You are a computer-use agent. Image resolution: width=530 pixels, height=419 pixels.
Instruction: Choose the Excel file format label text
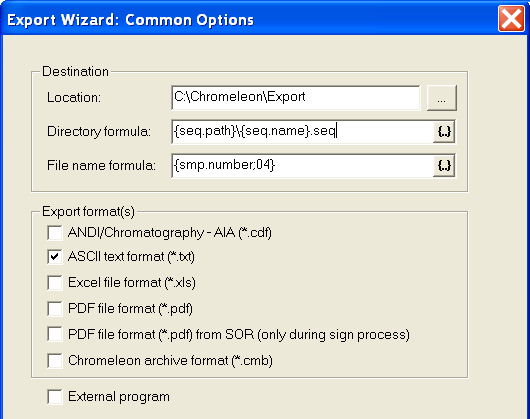coord(132,282)
